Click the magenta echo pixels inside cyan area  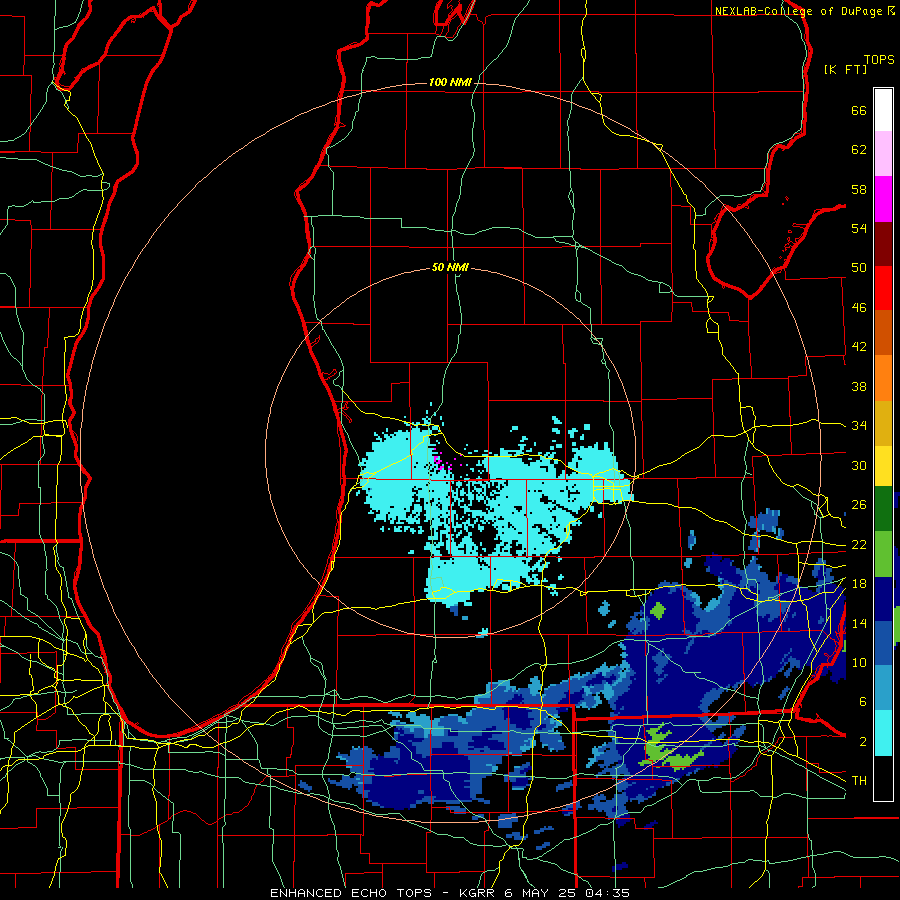pos(440,463)
